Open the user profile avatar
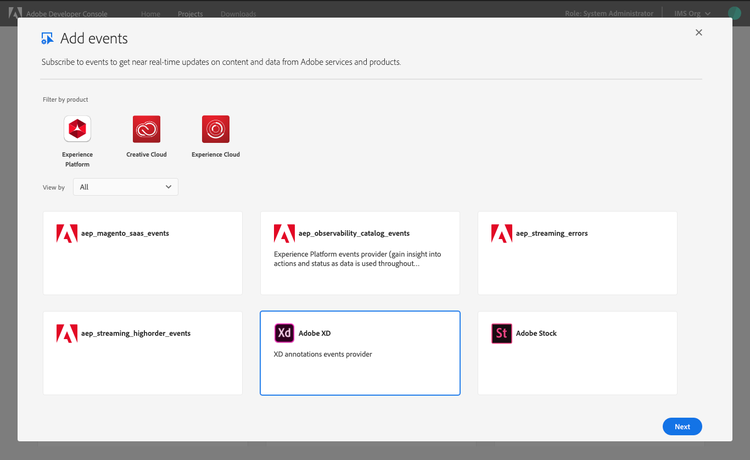 tap(734, 13)
